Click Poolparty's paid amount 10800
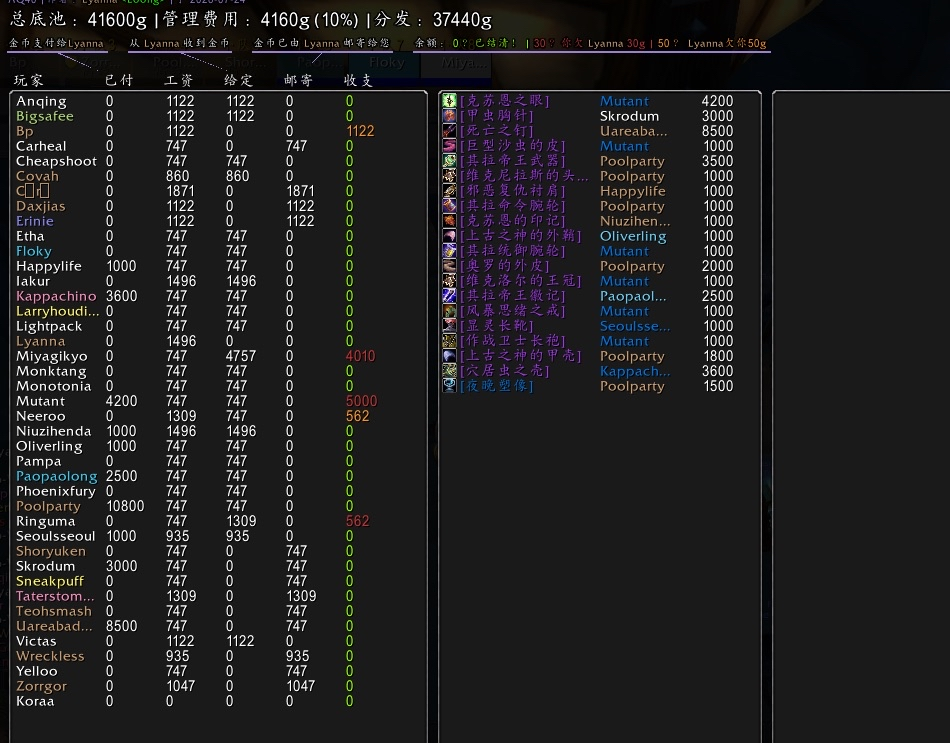The height and width of the screenshot is (743, 950). click(125, 506)
